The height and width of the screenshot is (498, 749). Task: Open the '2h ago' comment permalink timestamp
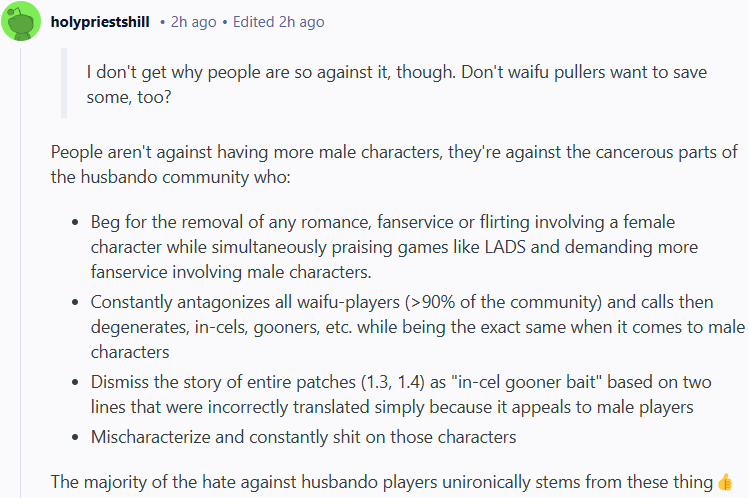point(193,22)
